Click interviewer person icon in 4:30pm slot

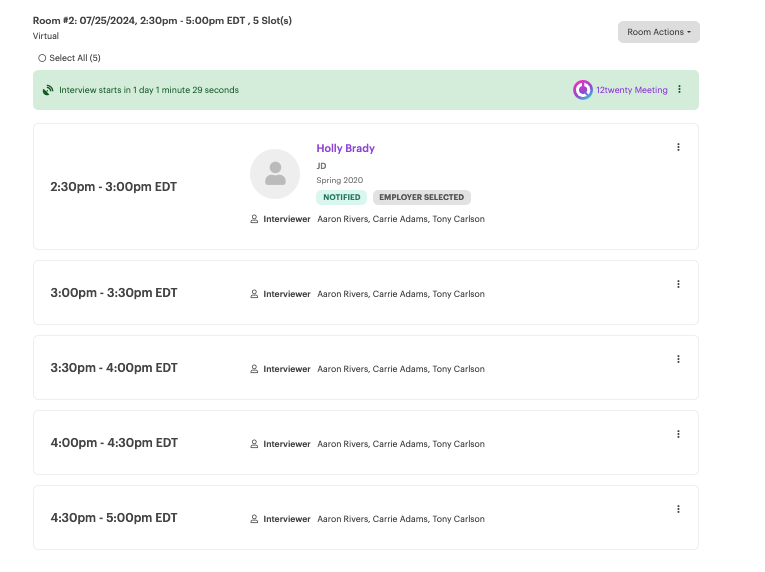(254, 519)
